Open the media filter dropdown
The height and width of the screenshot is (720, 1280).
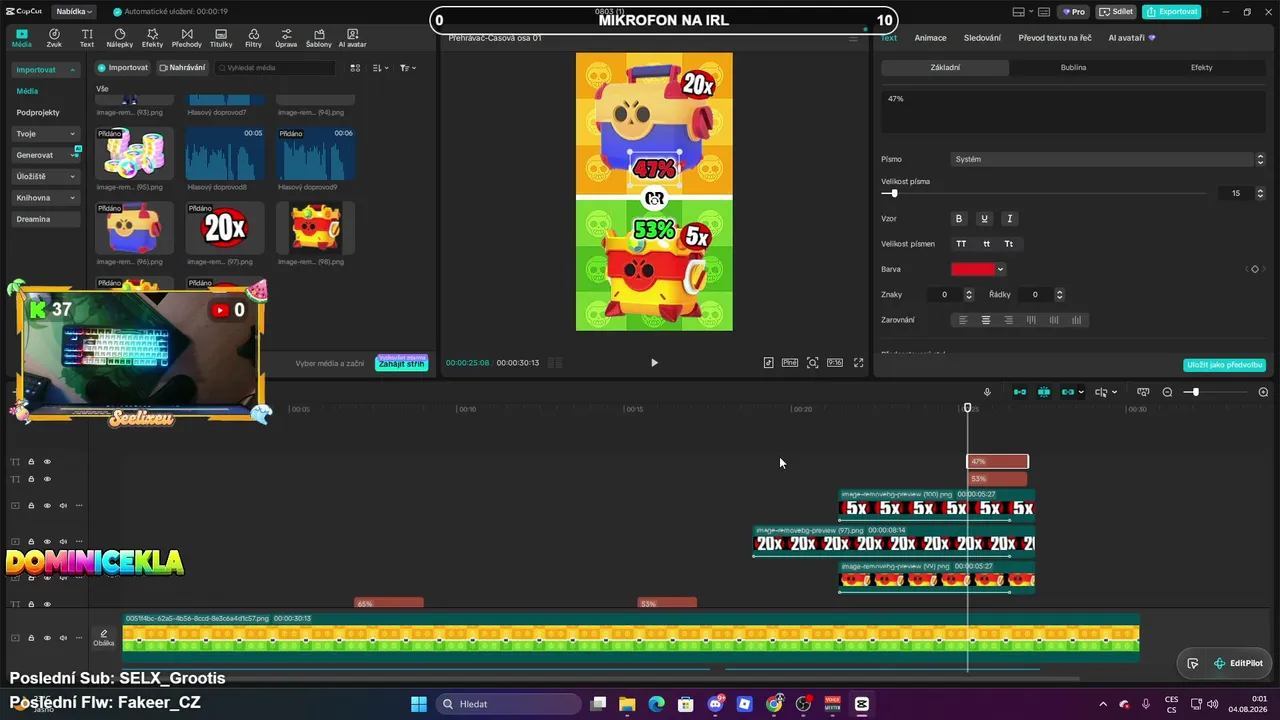coord(407,68)
